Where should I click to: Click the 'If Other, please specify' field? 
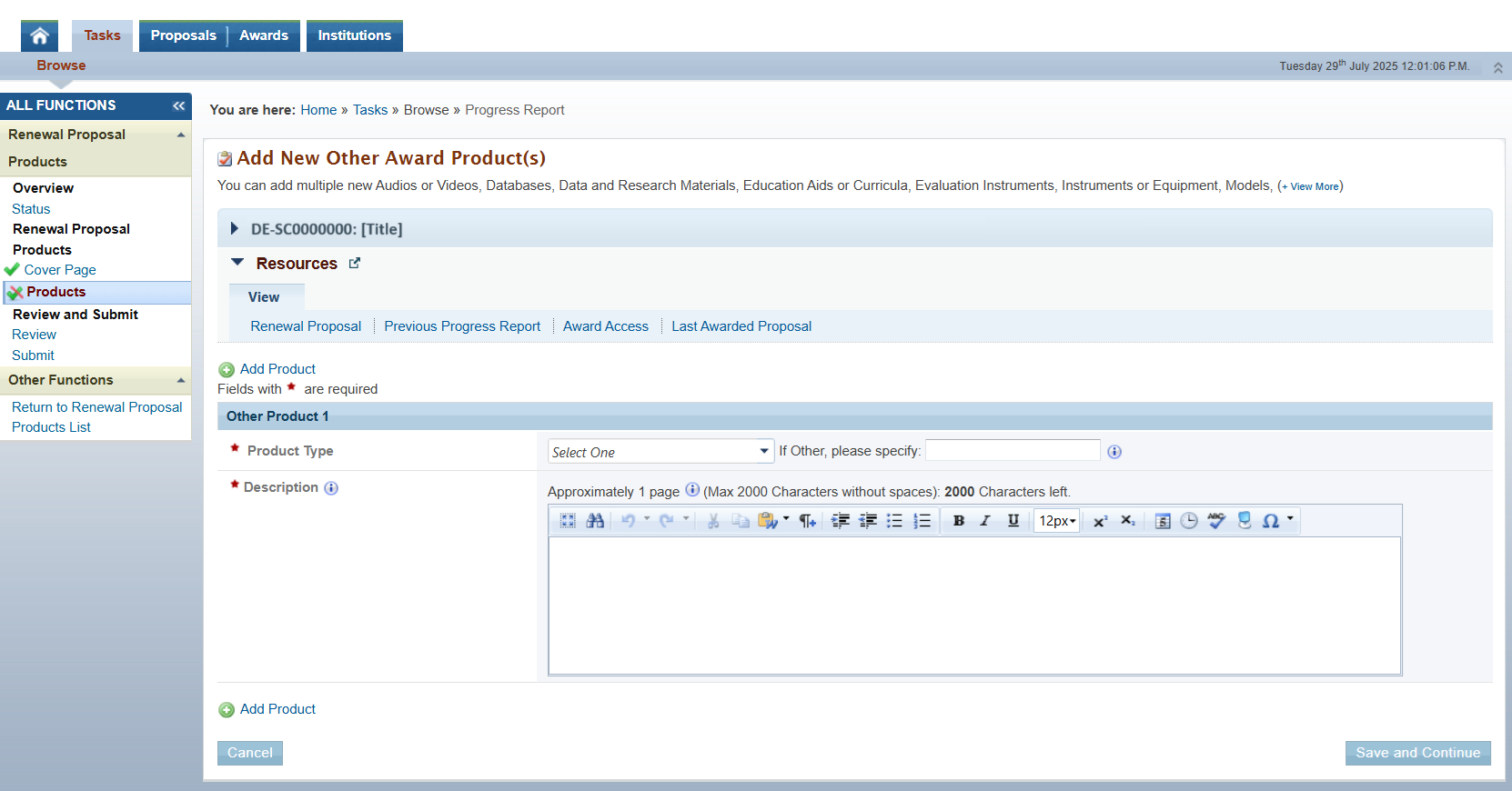pyautogui.click(x=1013, y=451)
